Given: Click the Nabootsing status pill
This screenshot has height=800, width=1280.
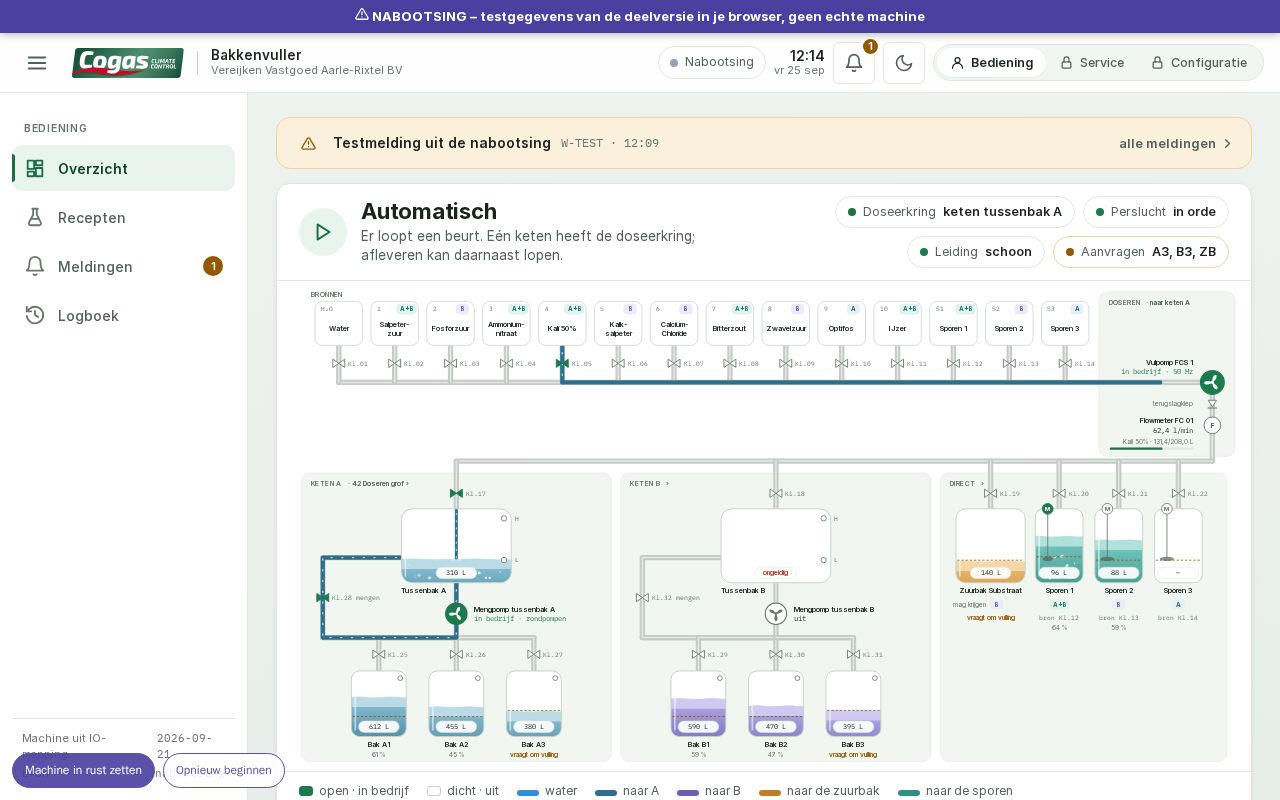Looking at the screenshot, I should tap(712, 63).
